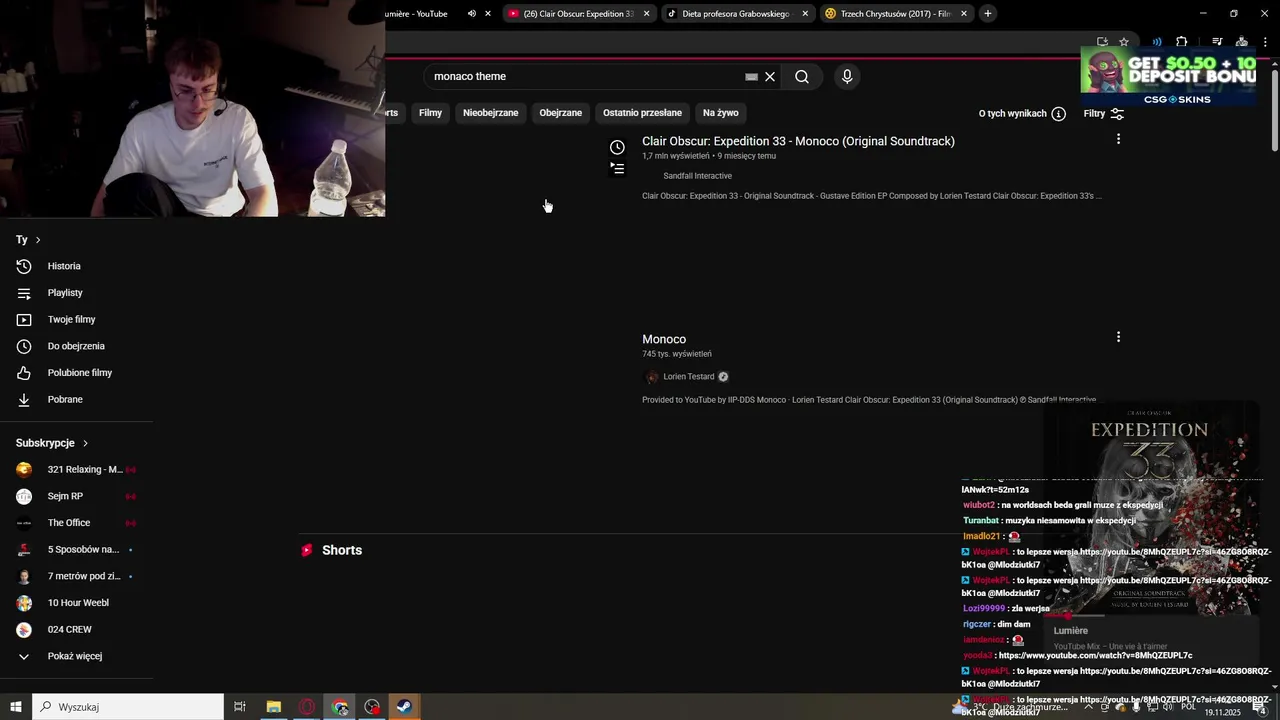Bookmark this page with the star
This screenshot has height=720, width=1280.
click(1124, 42)
